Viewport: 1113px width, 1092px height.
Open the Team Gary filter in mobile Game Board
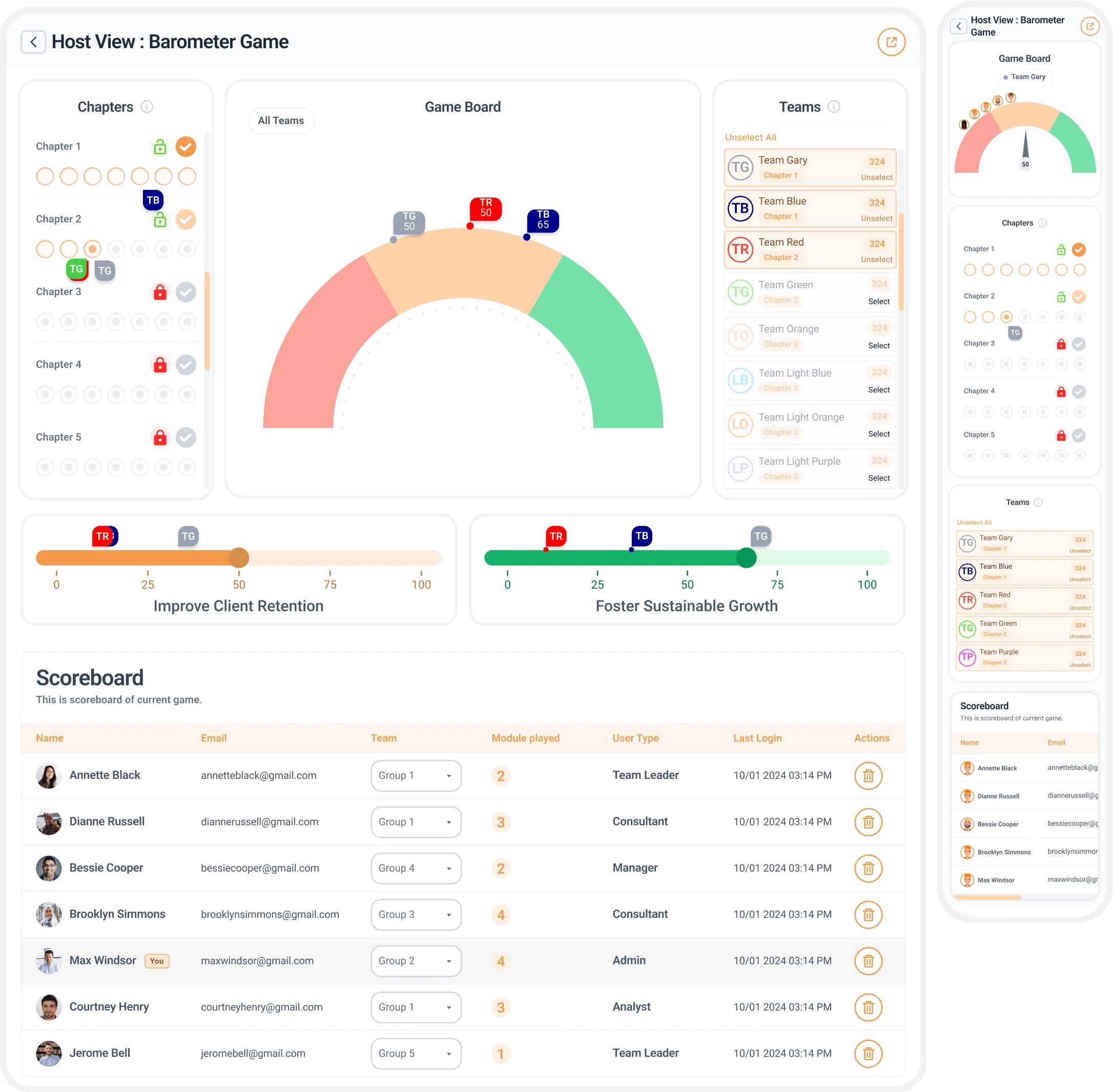click(x=1024, y=77)
